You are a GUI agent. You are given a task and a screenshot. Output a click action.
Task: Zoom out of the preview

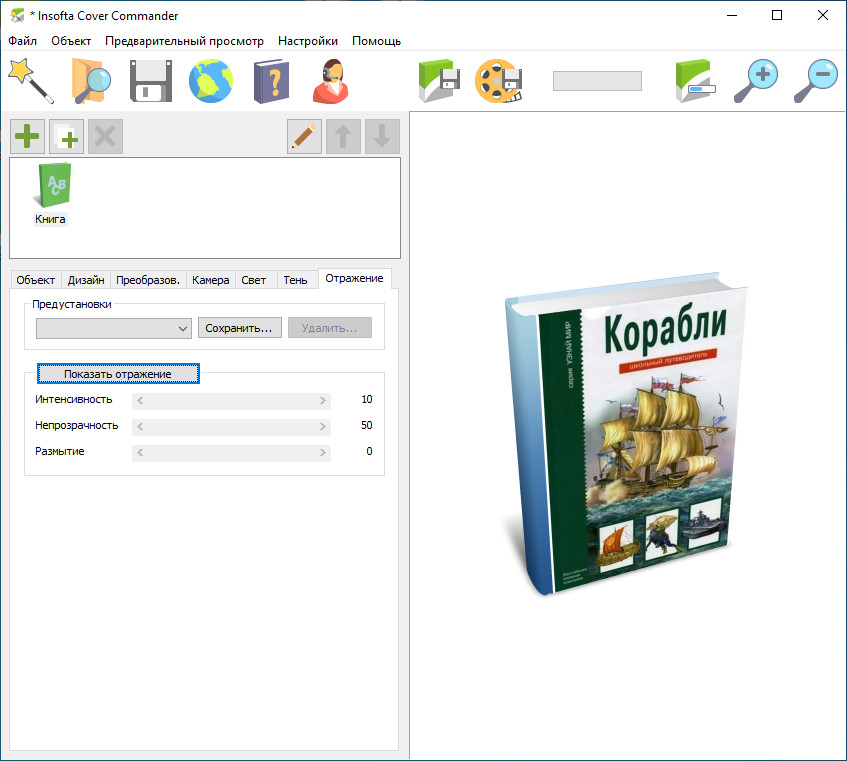(815, 80)
